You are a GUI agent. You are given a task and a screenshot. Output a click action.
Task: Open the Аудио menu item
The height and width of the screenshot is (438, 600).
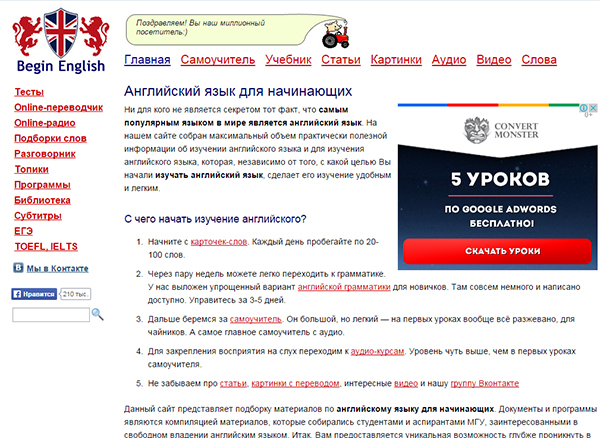(447, 60)
